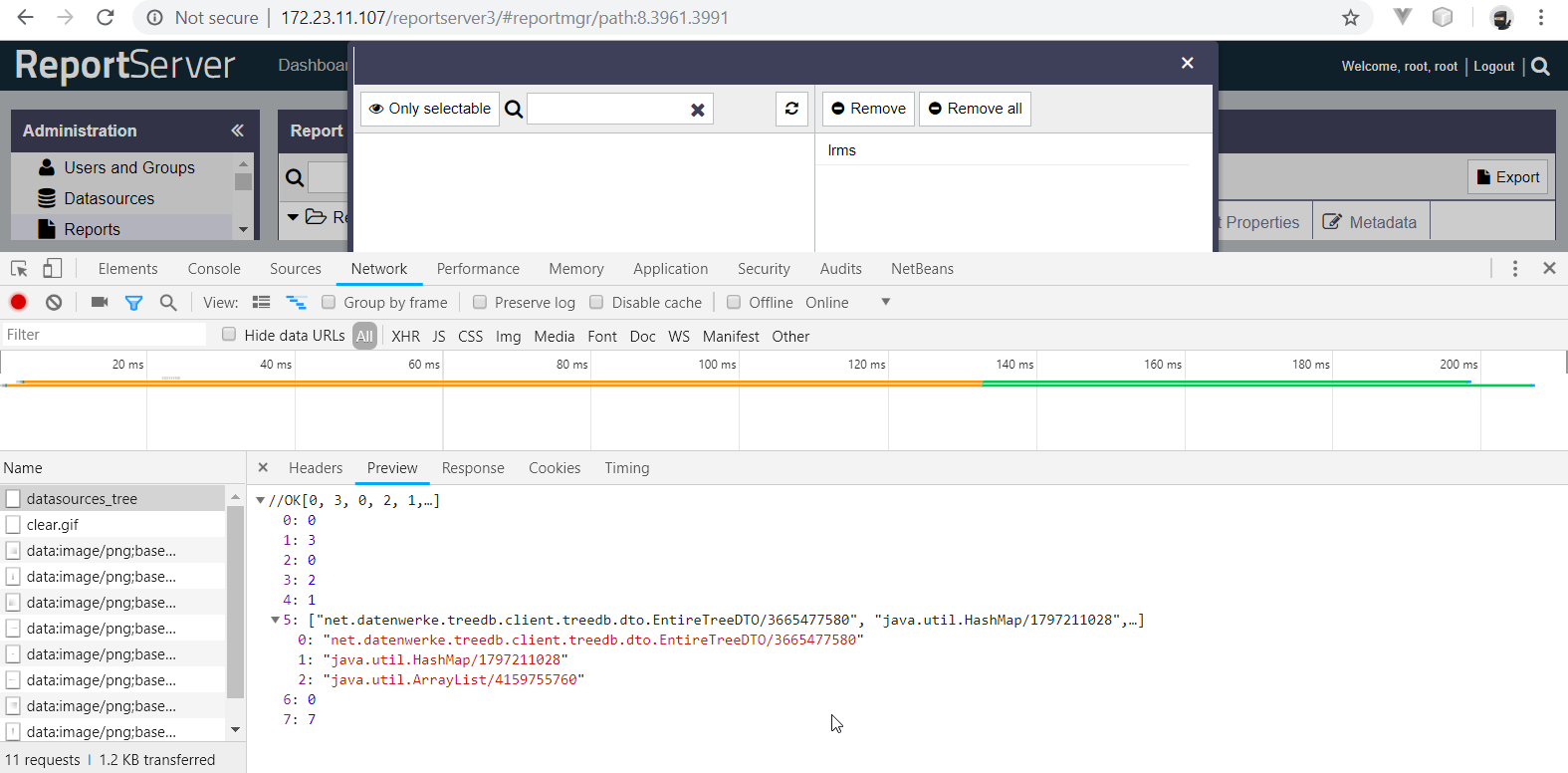1568x773 pixels.
Task: Collapse the report tree folder node arrow
Action: pyautogui.click(x=293, y=216)
